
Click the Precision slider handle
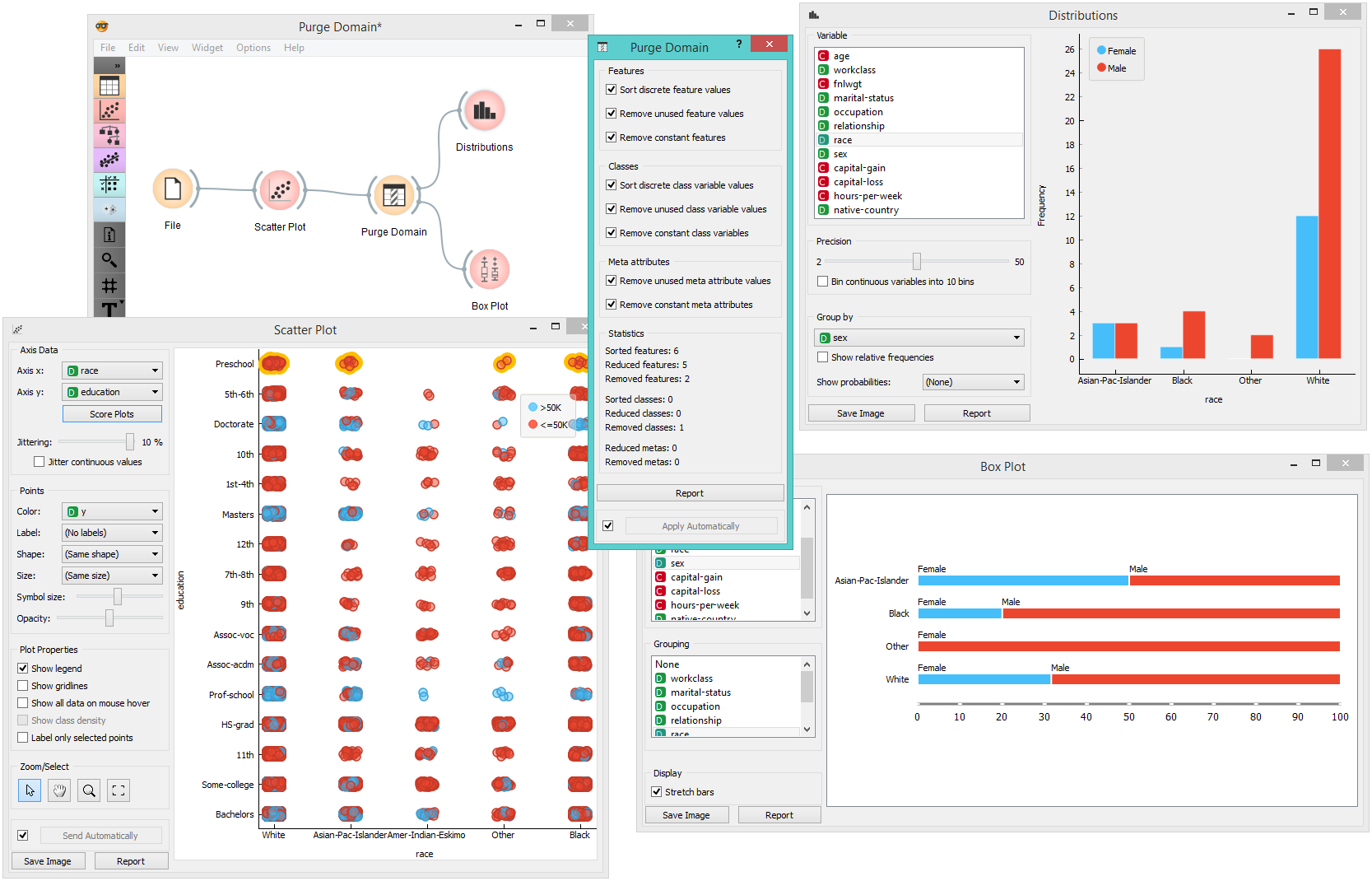[x=916, y=262]
